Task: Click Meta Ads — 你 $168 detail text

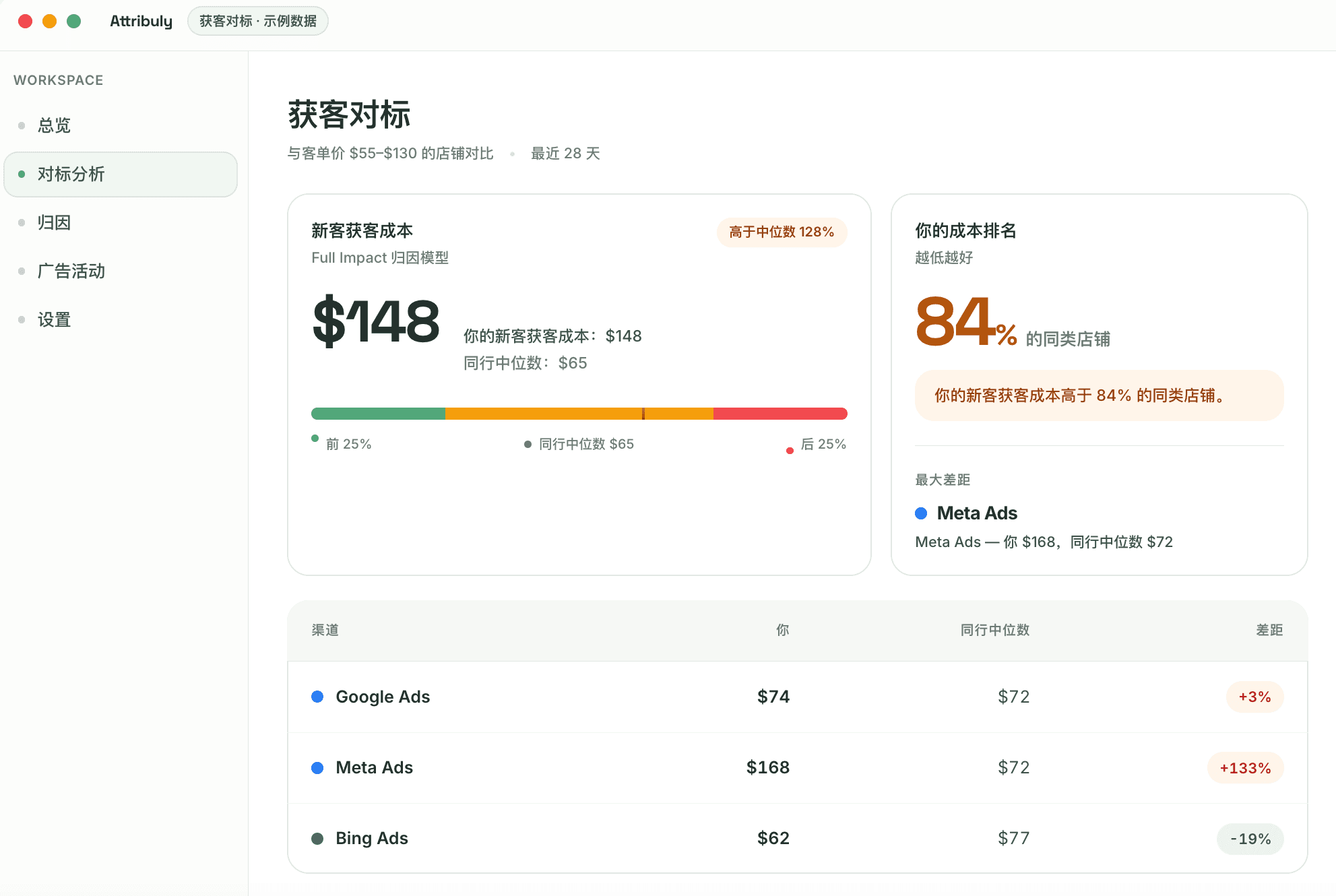Action: pos(1044,542)
